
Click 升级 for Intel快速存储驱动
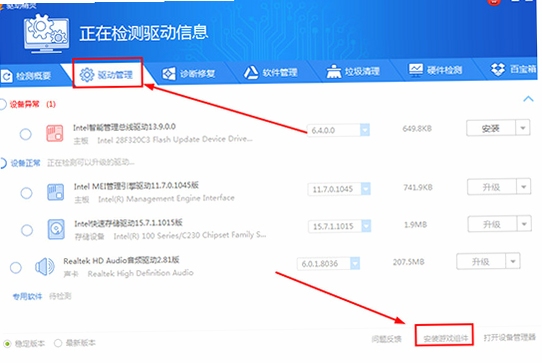coord(492,225)
